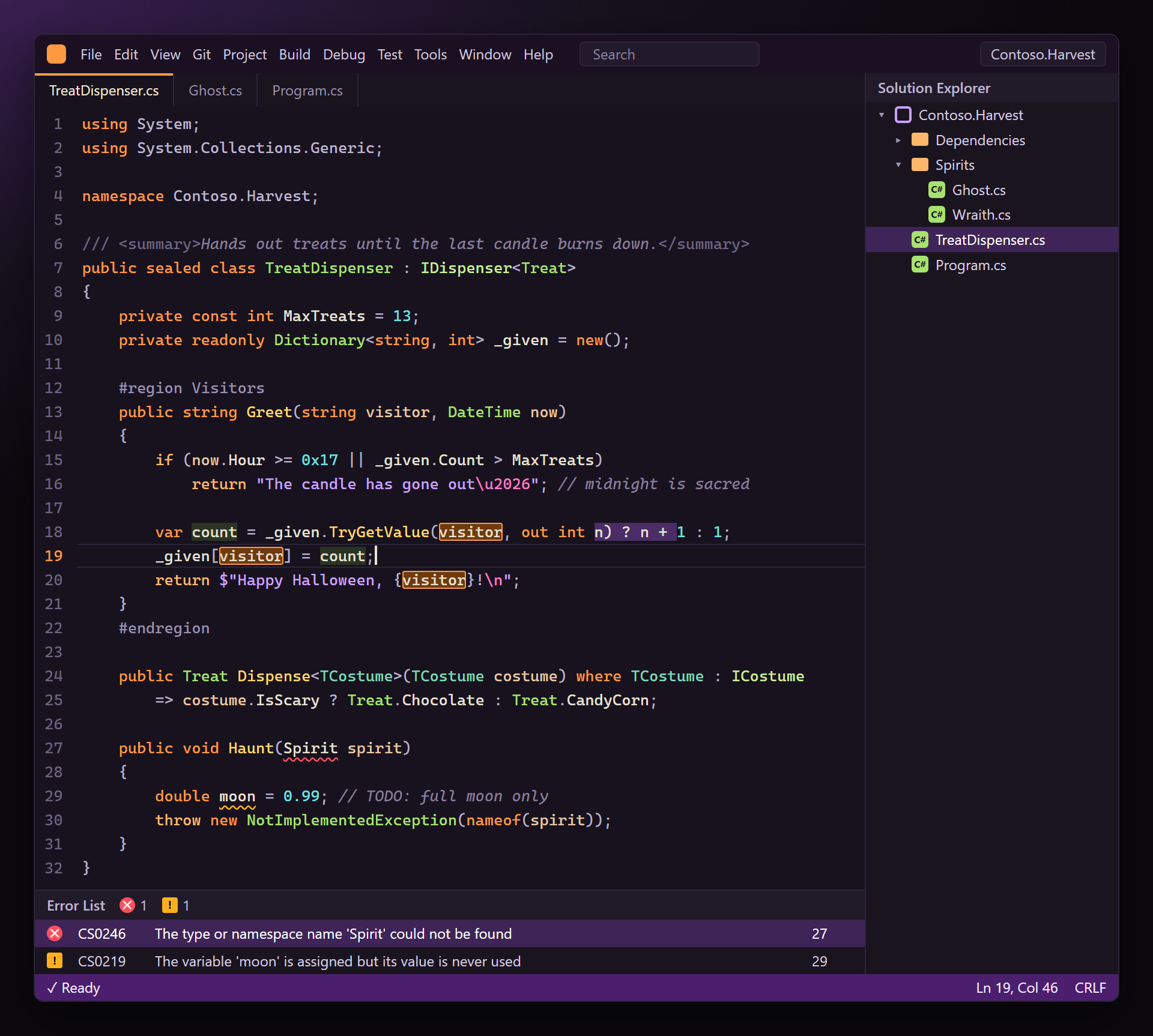Viewport: 1153px width, 1036px height.
Task: Click the #region Visitors directive
Action: pyautogui.click(x=192, y=388)
